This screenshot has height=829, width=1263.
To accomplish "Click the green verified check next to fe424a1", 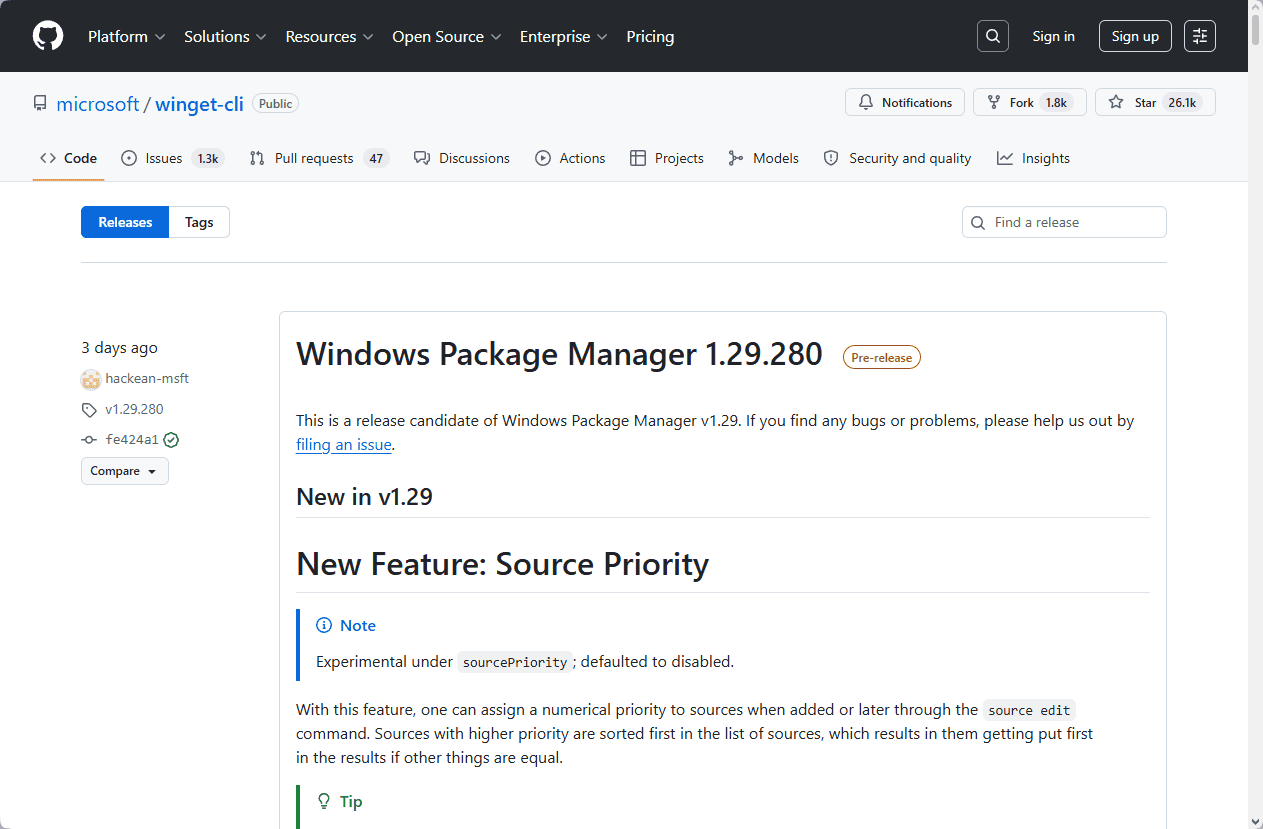I will (x=172, y=440).
